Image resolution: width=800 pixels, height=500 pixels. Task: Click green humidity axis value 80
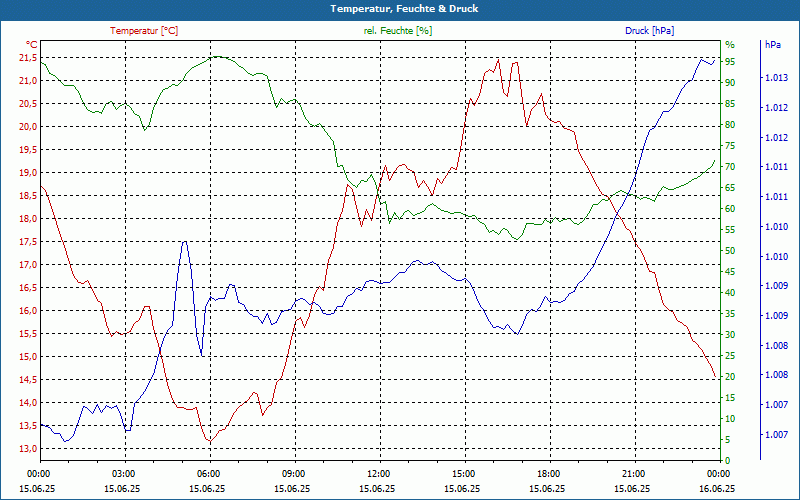tap(730, 124)
